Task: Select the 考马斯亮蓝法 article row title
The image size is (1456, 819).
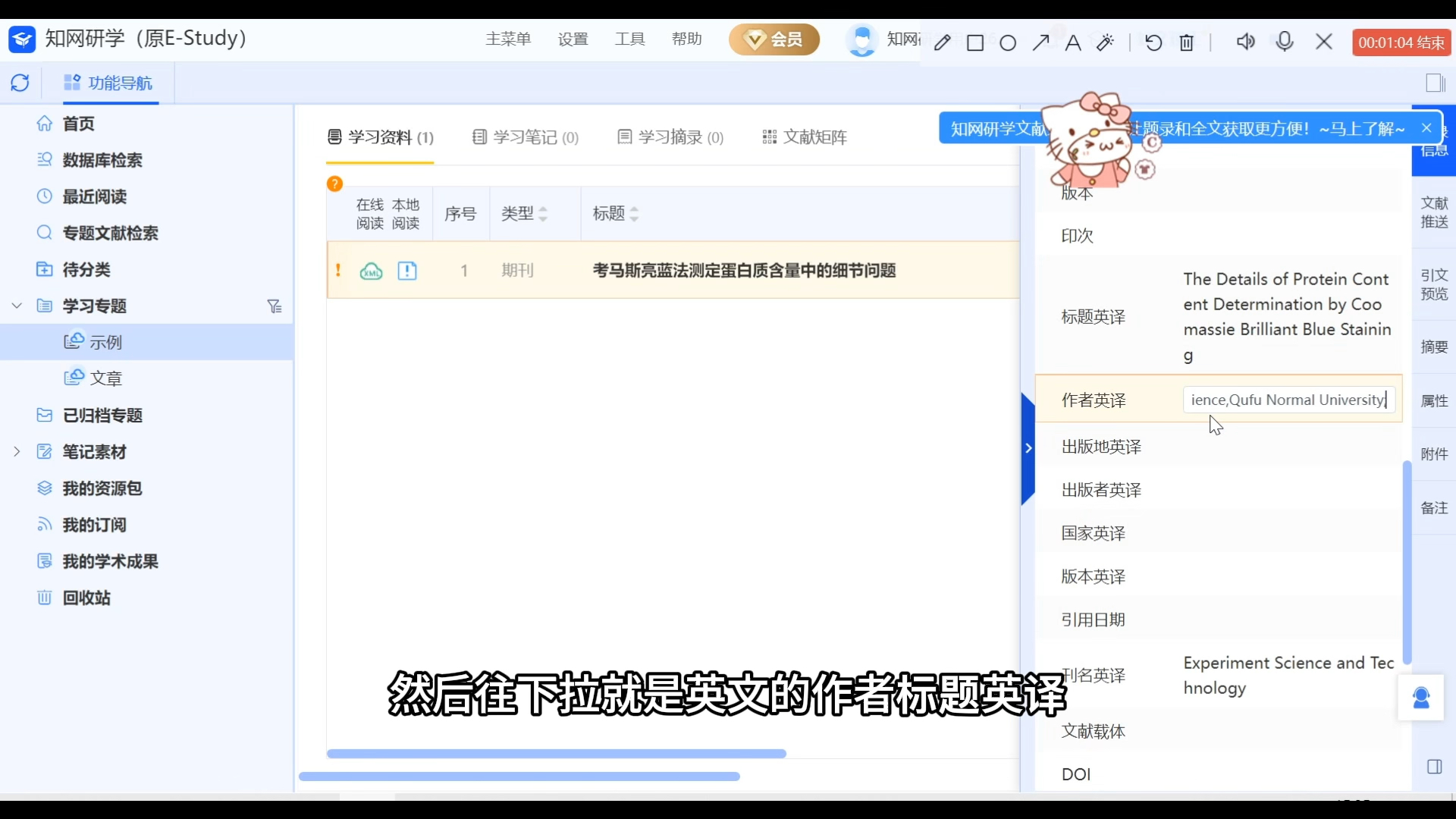Action: [744, 271]
